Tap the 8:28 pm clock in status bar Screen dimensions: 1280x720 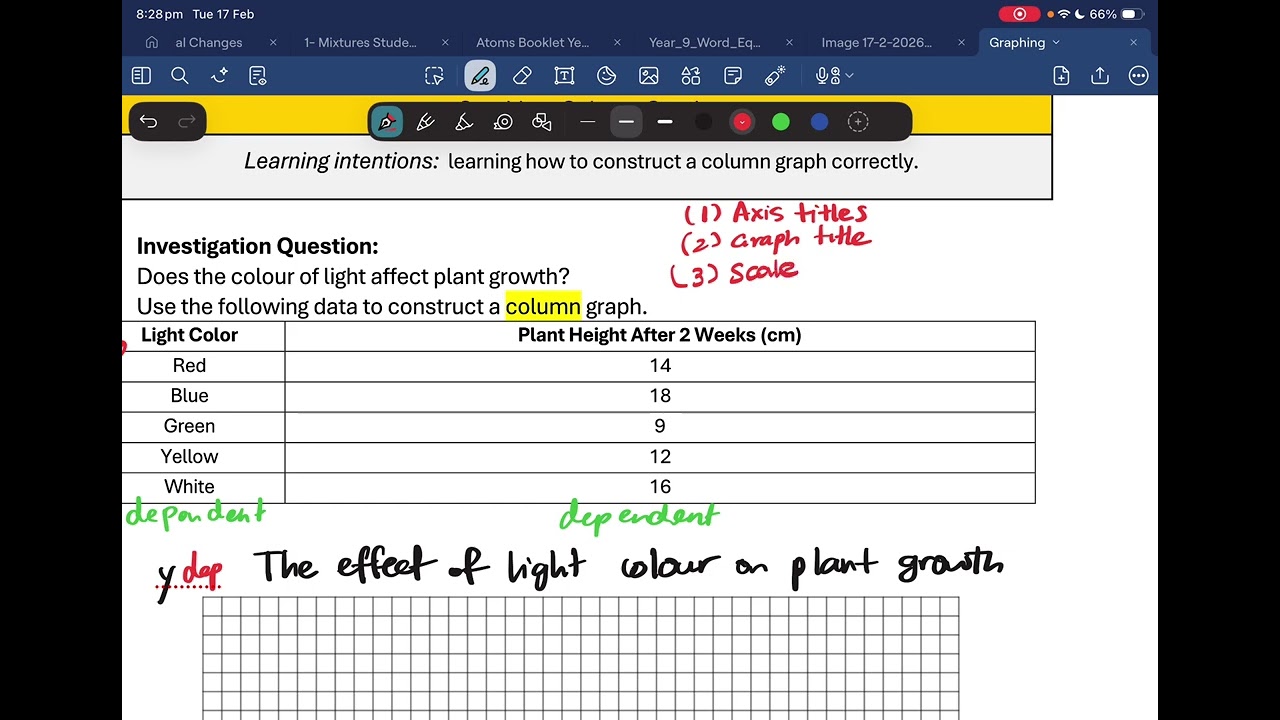[x=160, y=14]
